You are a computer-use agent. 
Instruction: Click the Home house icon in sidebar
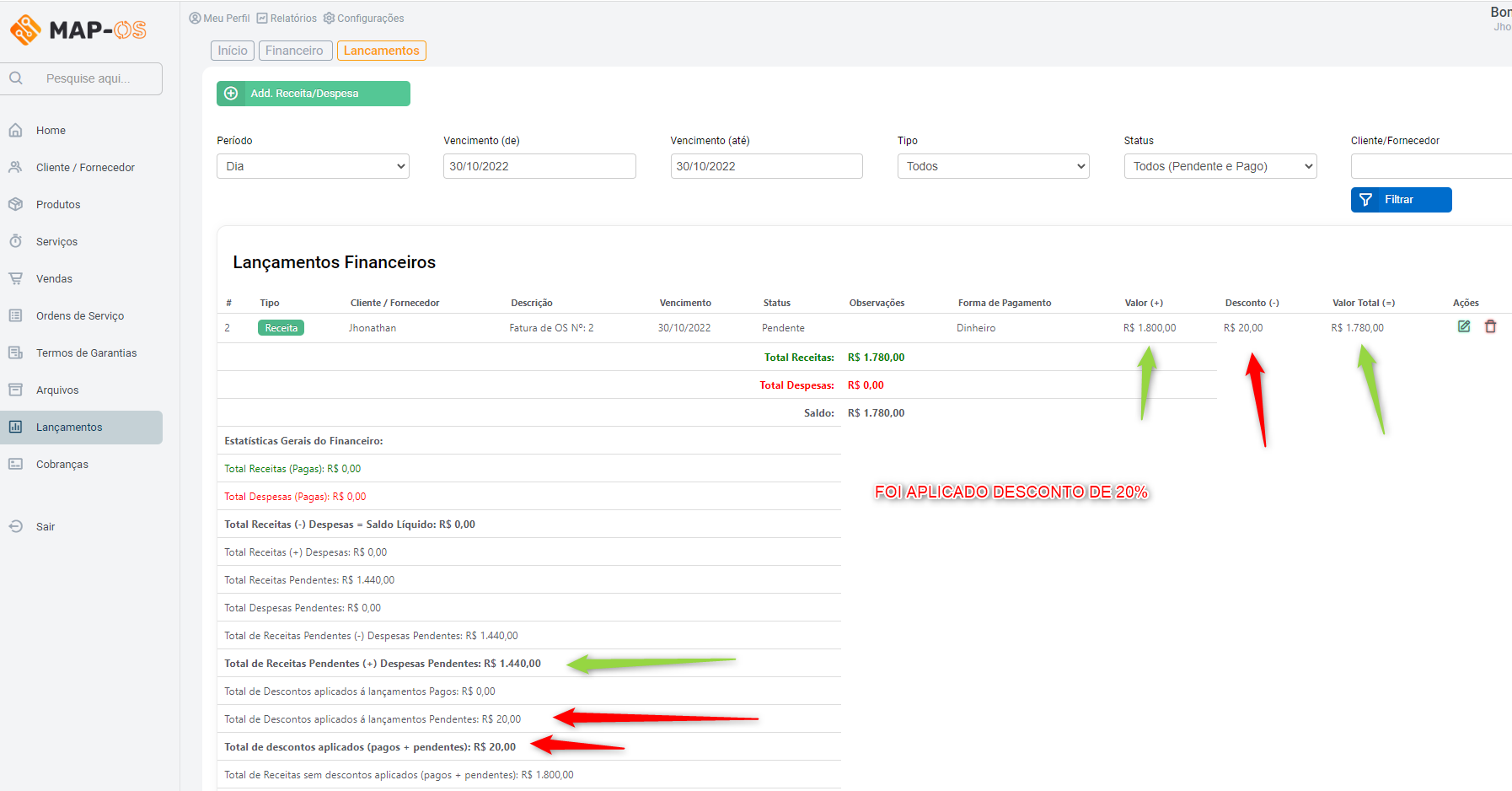[15, 130]
